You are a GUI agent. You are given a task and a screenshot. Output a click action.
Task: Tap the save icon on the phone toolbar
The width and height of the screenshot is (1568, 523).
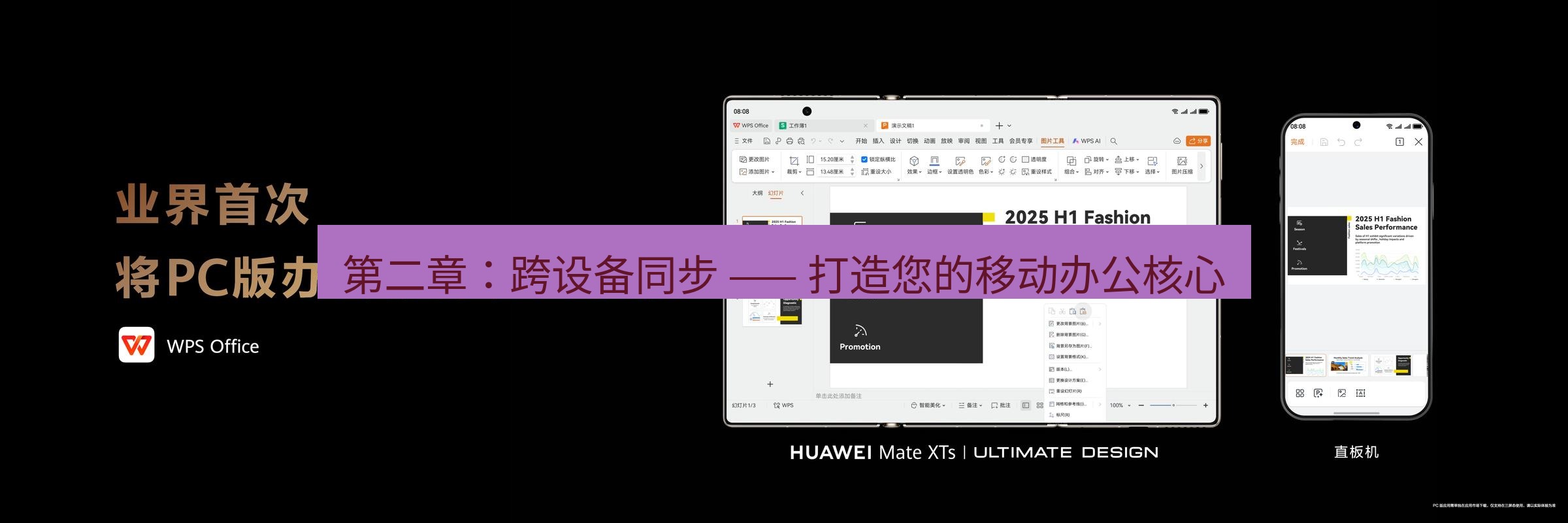1324,142
